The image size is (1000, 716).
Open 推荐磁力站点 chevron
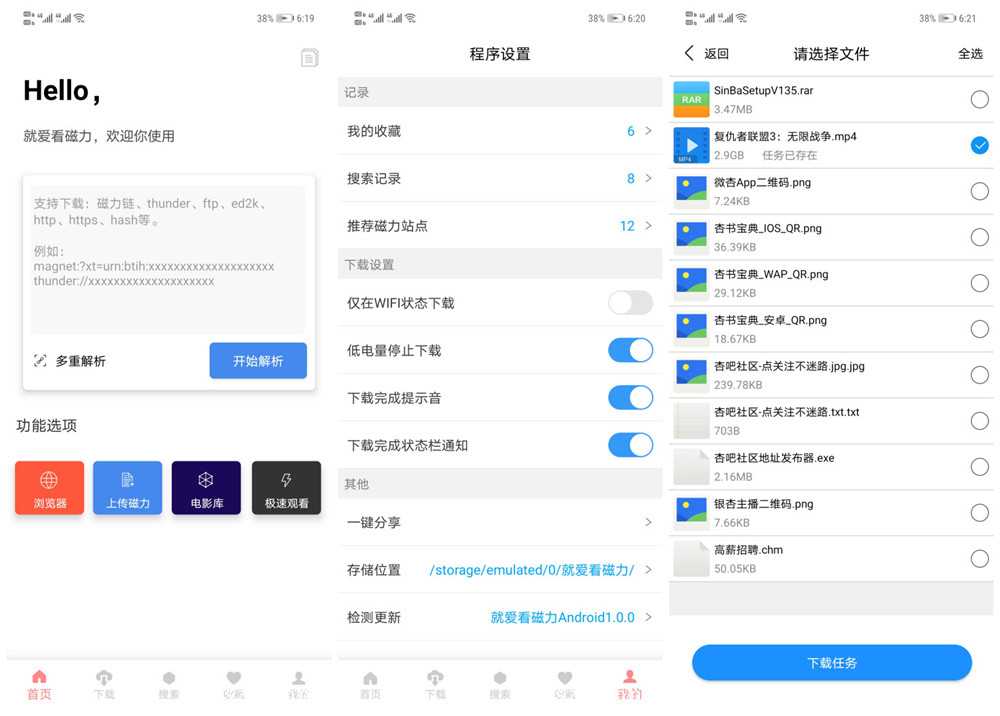(x=648, y=226)
